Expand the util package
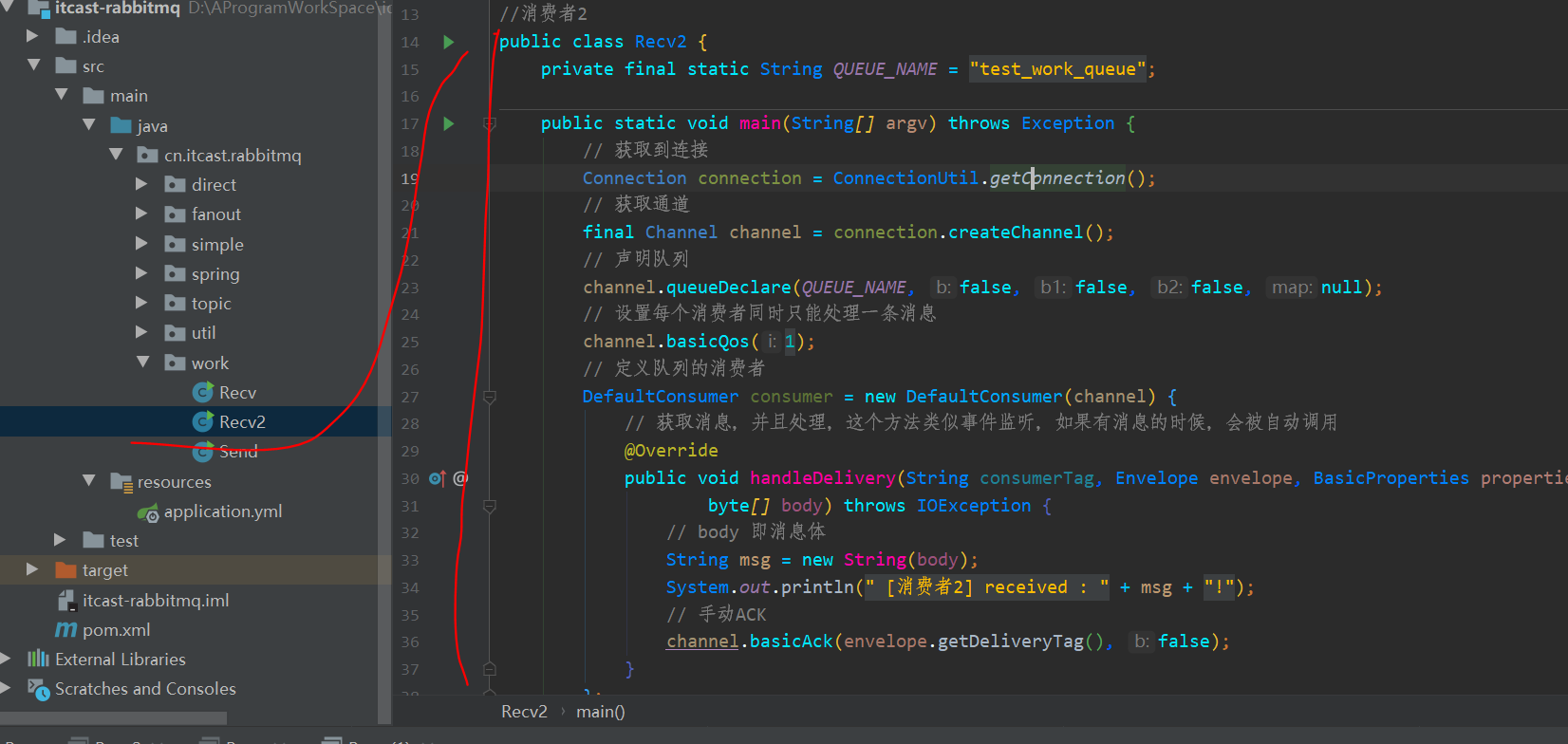Image resolution: width=1568 pixels, height=744 pixels. point(142,332)
